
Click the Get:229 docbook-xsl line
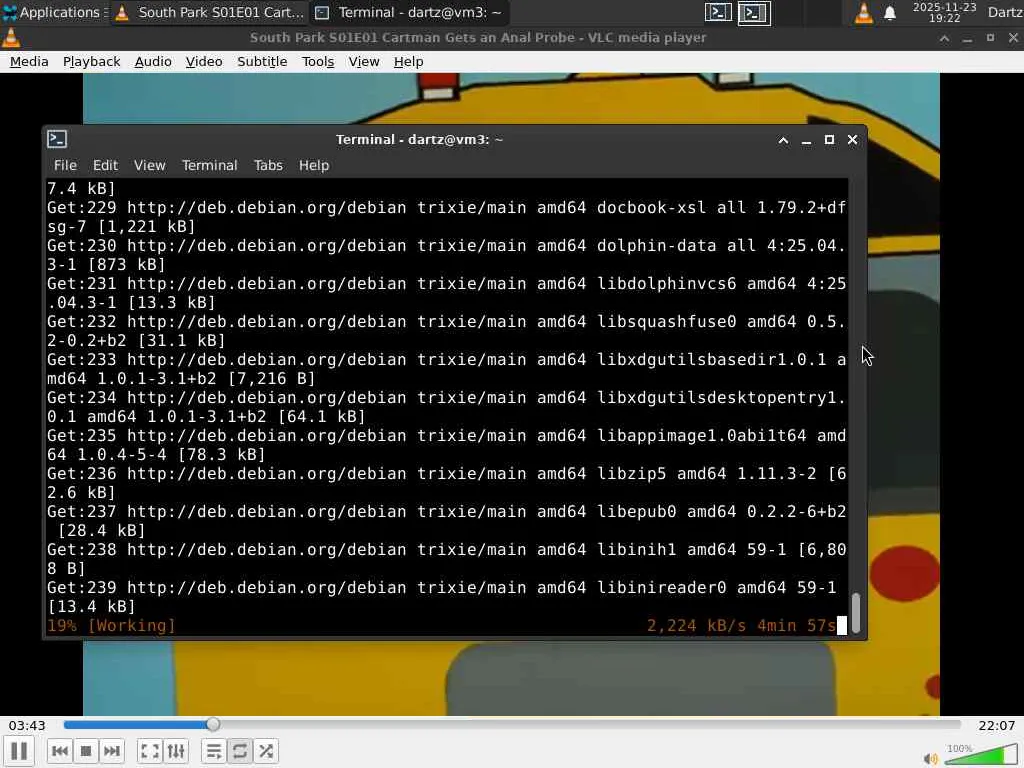point(446,217)
